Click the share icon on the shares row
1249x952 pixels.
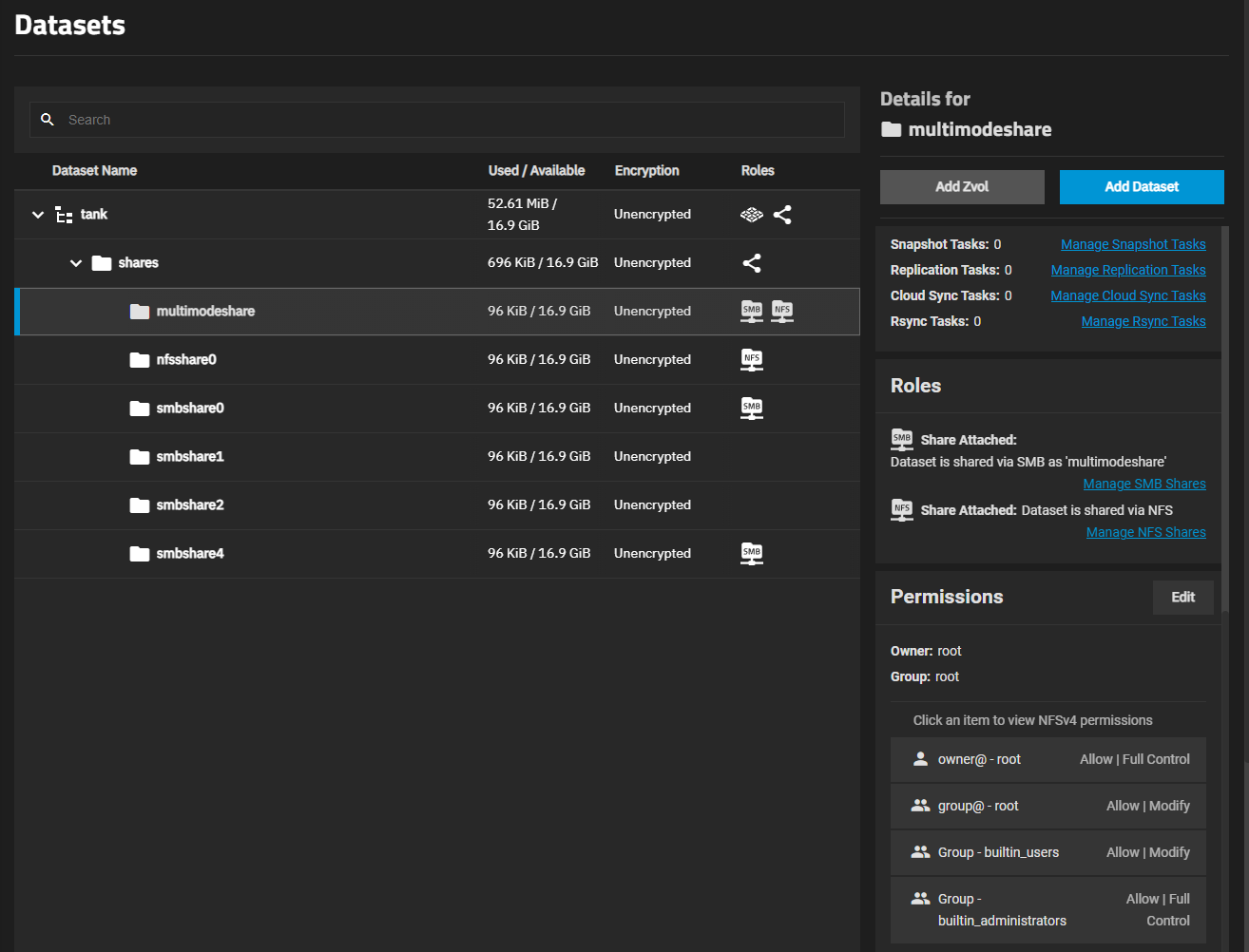(x=751, y=263)
